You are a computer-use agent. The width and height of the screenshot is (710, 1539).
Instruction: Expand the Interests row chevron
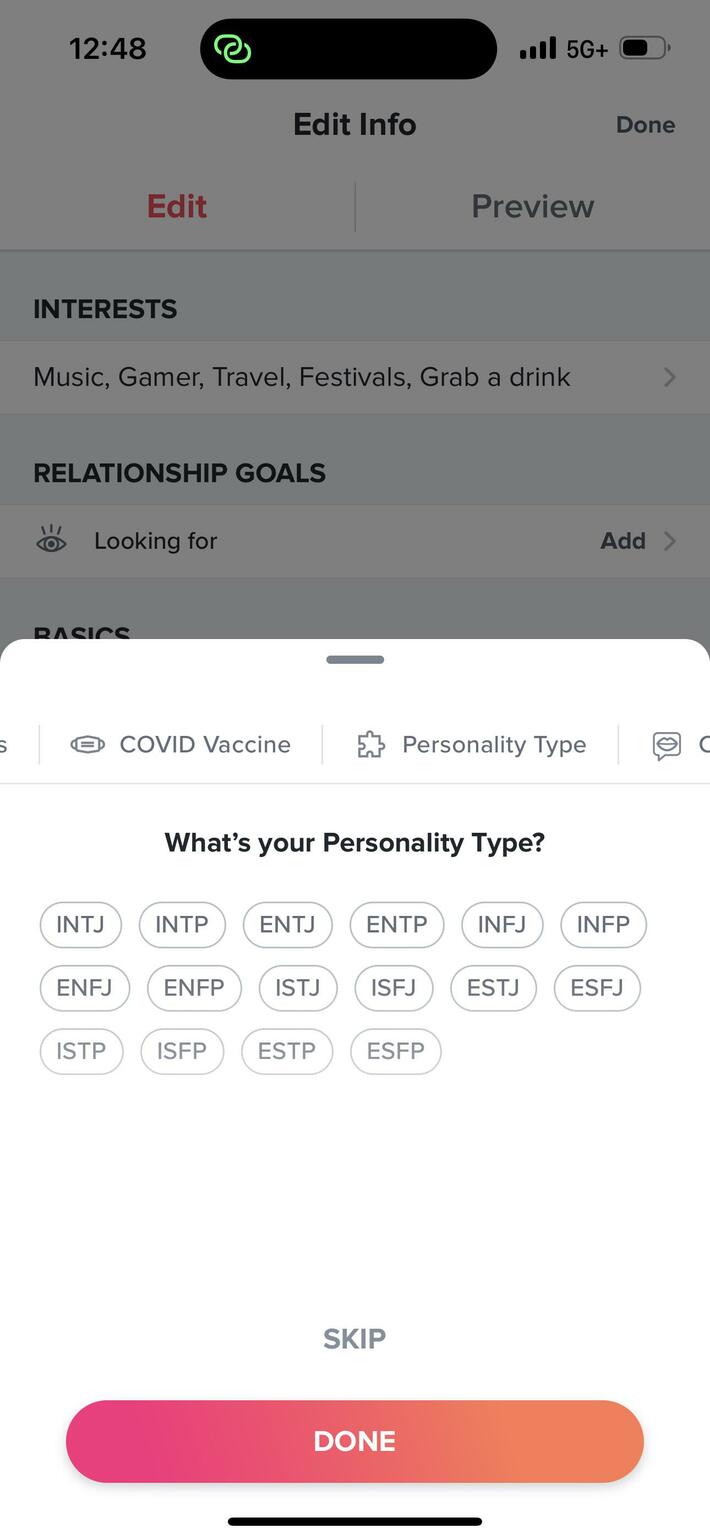[x=670, y=377]
